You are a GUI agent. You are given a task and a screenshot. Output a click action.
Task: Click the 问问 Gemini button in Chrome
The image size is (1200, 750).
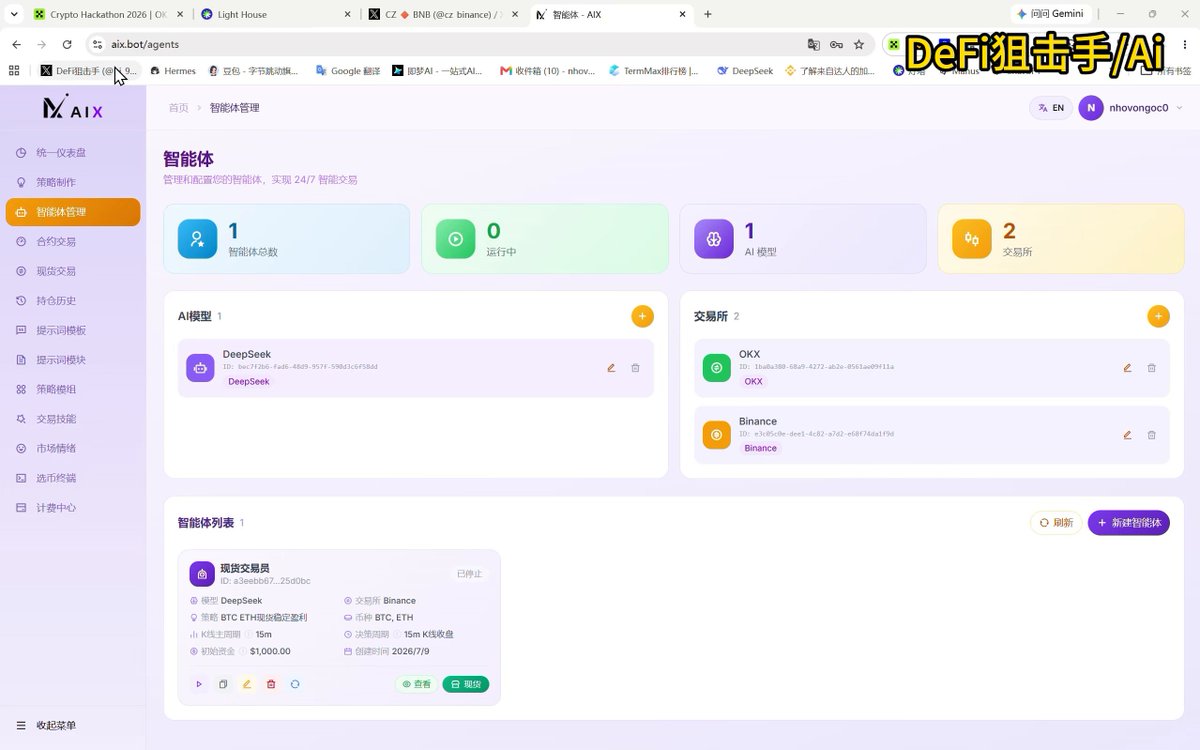[1051, 14]
